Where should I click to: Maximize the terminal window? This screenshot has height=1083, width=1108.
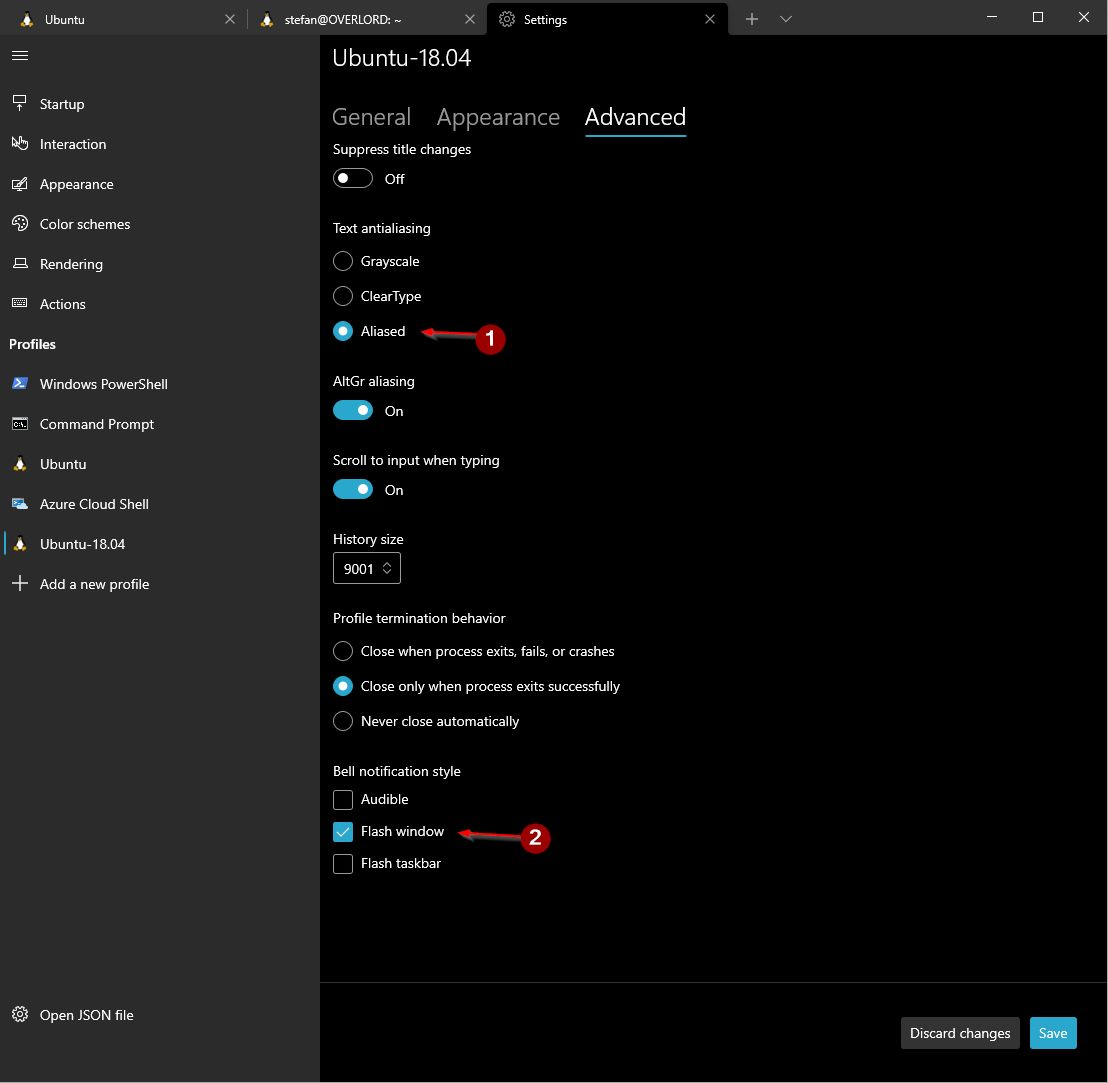1037,17
